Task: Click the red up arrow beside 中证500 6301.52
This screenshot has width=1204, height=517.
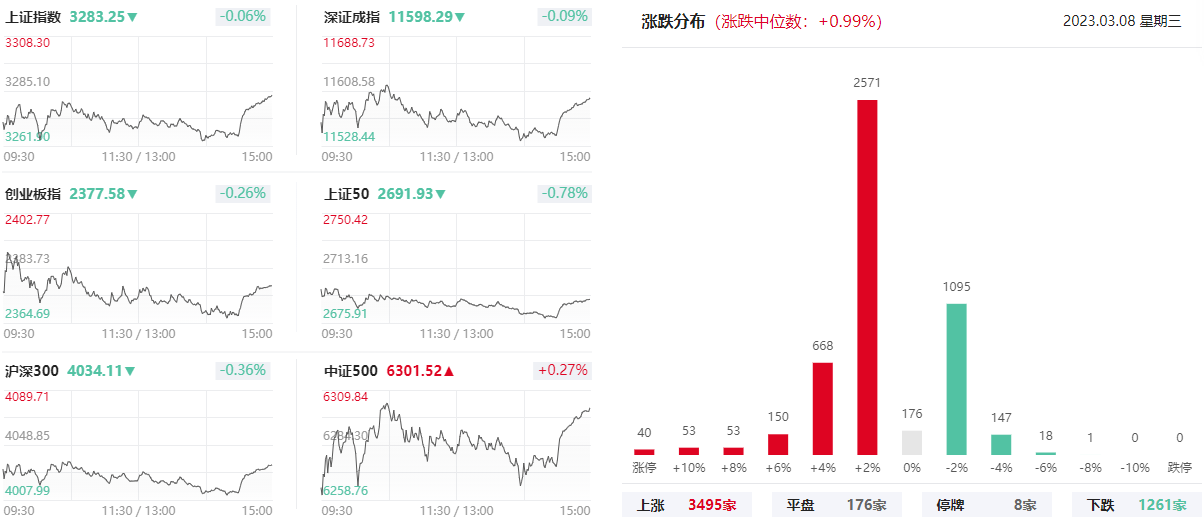Action: pos(449,371)
